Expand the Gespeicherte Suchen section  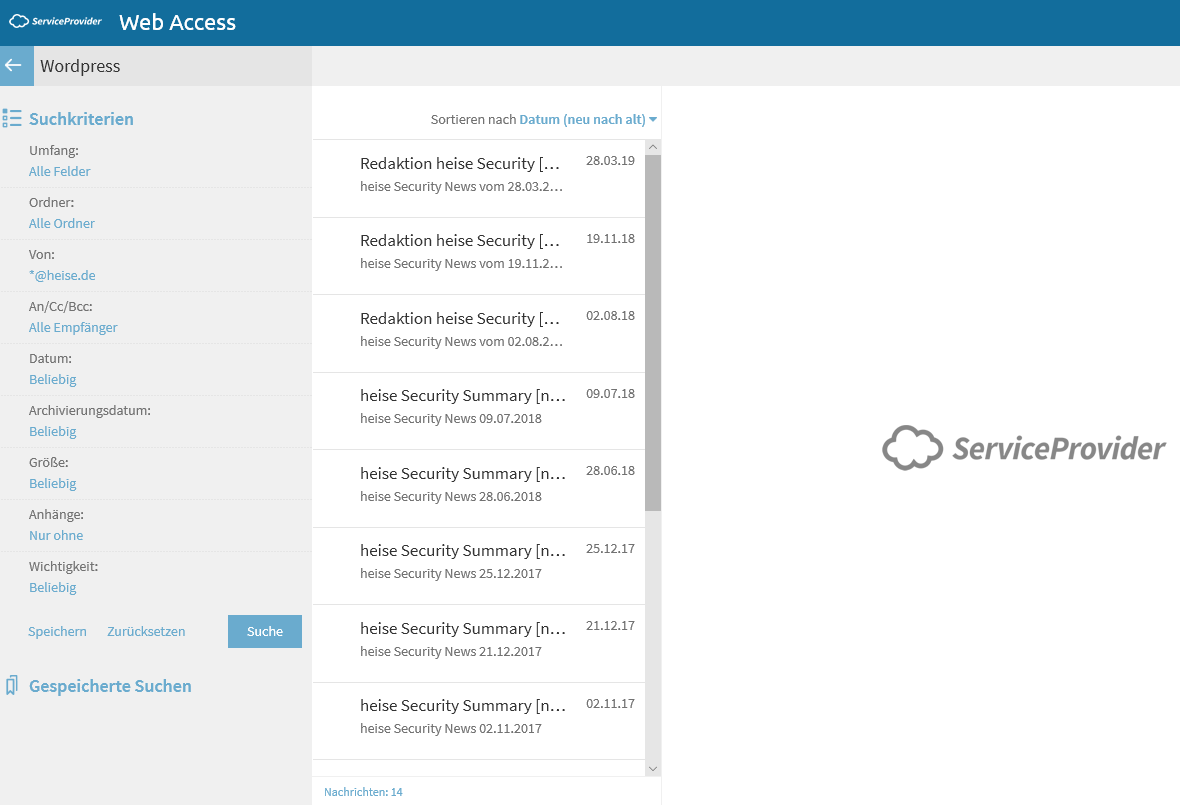tap(110, 686)
